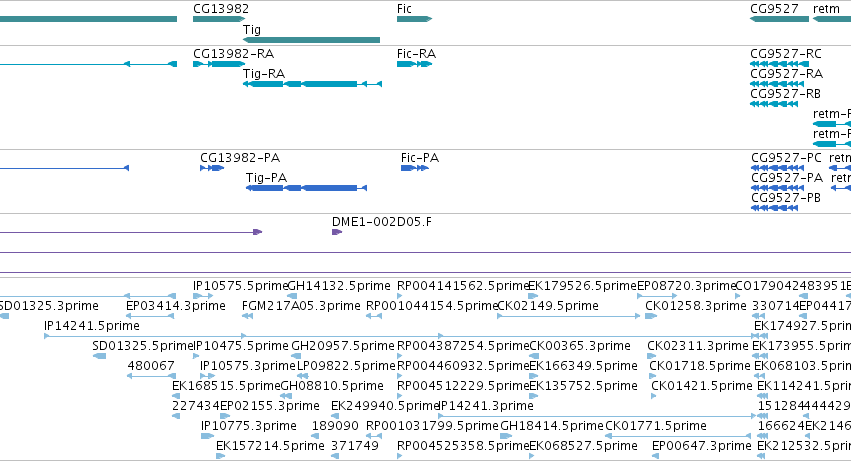Image resolution: width=851 pixels, height=461 pixels.
Task: Click EST GH14132.5prime
Action: (339, 286)
